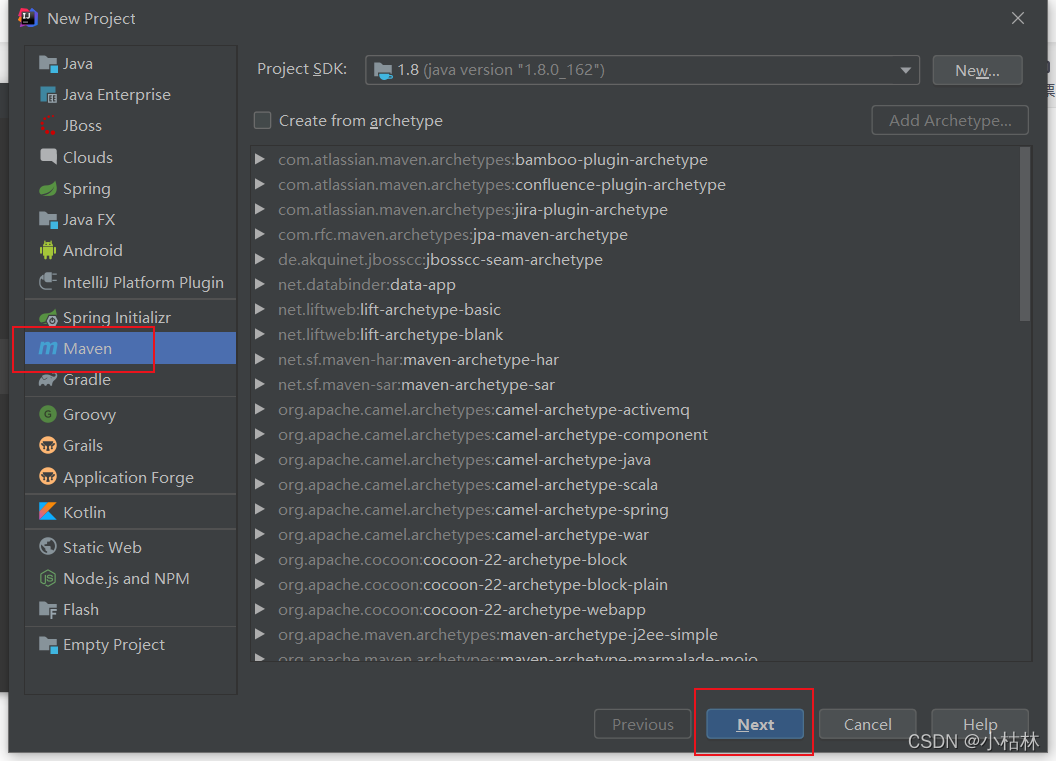Select Kotlin project type label
The width and height of the screenshot is (1056, 761).
pos(84,512)
